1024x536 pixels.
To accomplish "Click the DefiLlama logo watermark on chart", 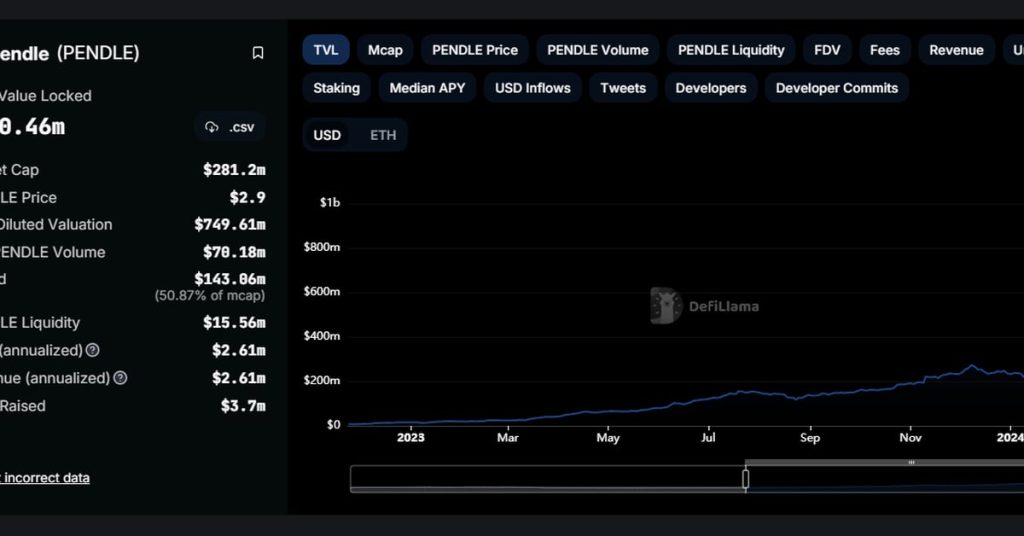I will 704,306.
